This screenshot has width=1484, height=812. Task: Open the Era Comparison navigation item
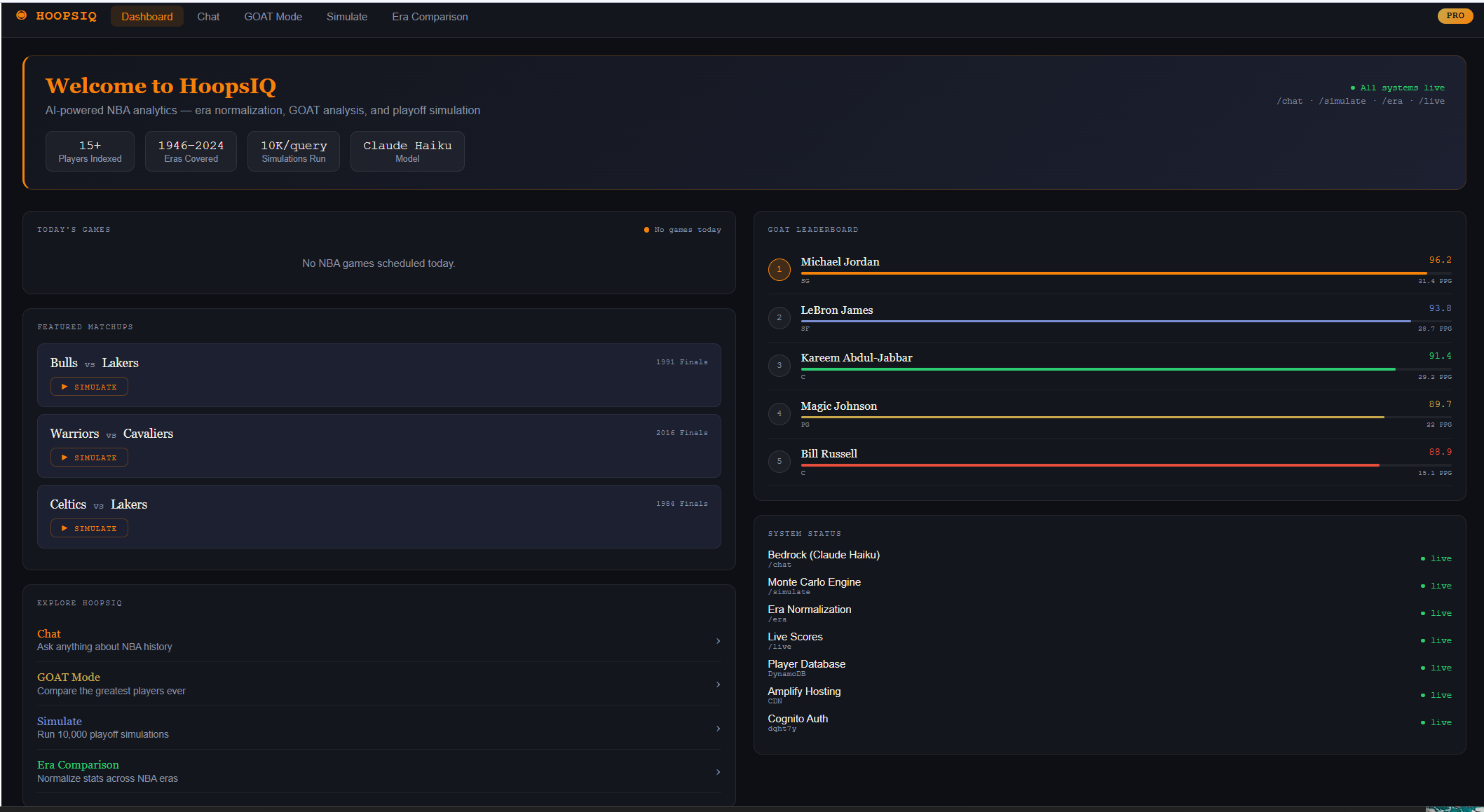430,16
